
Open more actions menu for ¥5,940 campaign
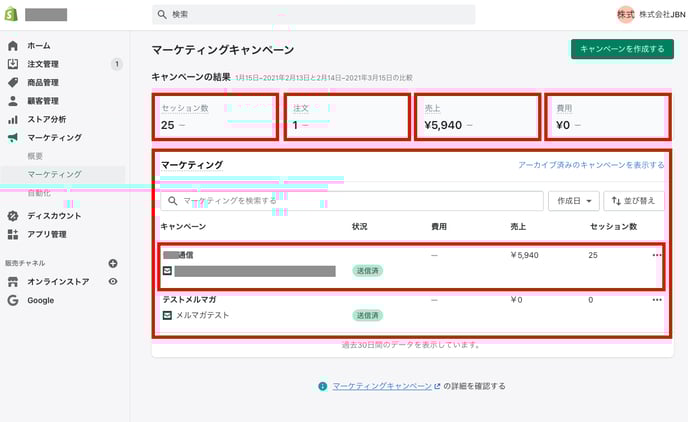[657, 255]
